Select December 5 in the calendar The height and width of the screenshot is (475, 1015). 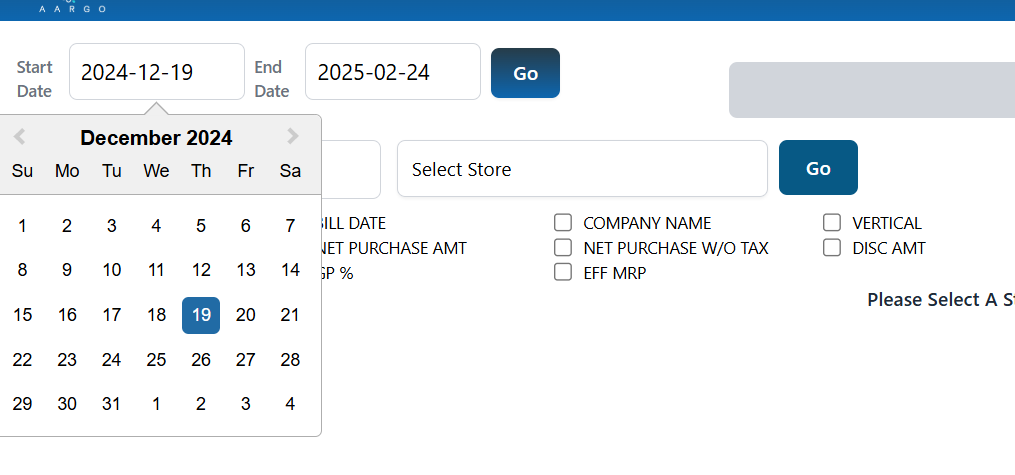pos(201,226)
